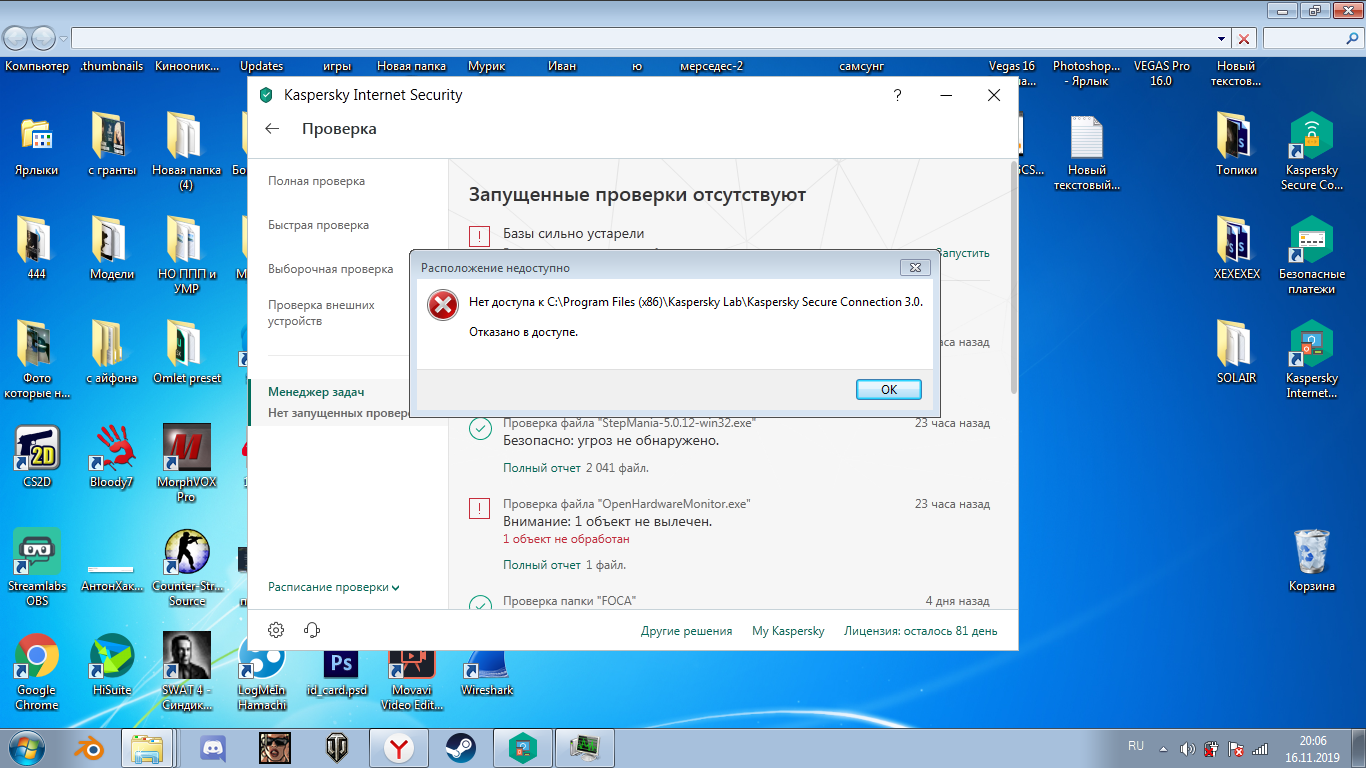Open 'Проверка внешних устройств' in sidebar

[322, 313]
